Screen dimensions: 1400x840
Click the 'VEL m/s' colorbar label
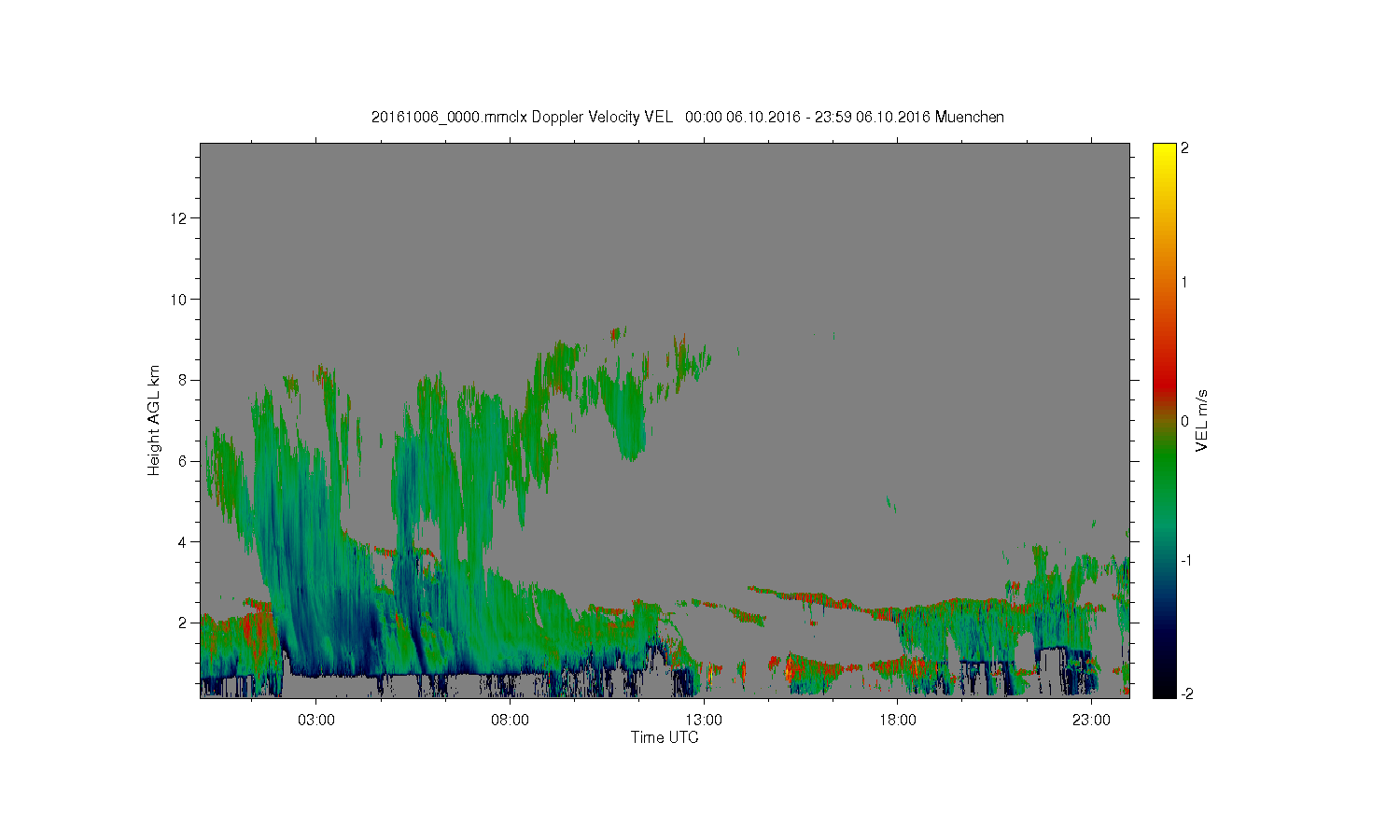(1202, 421)
